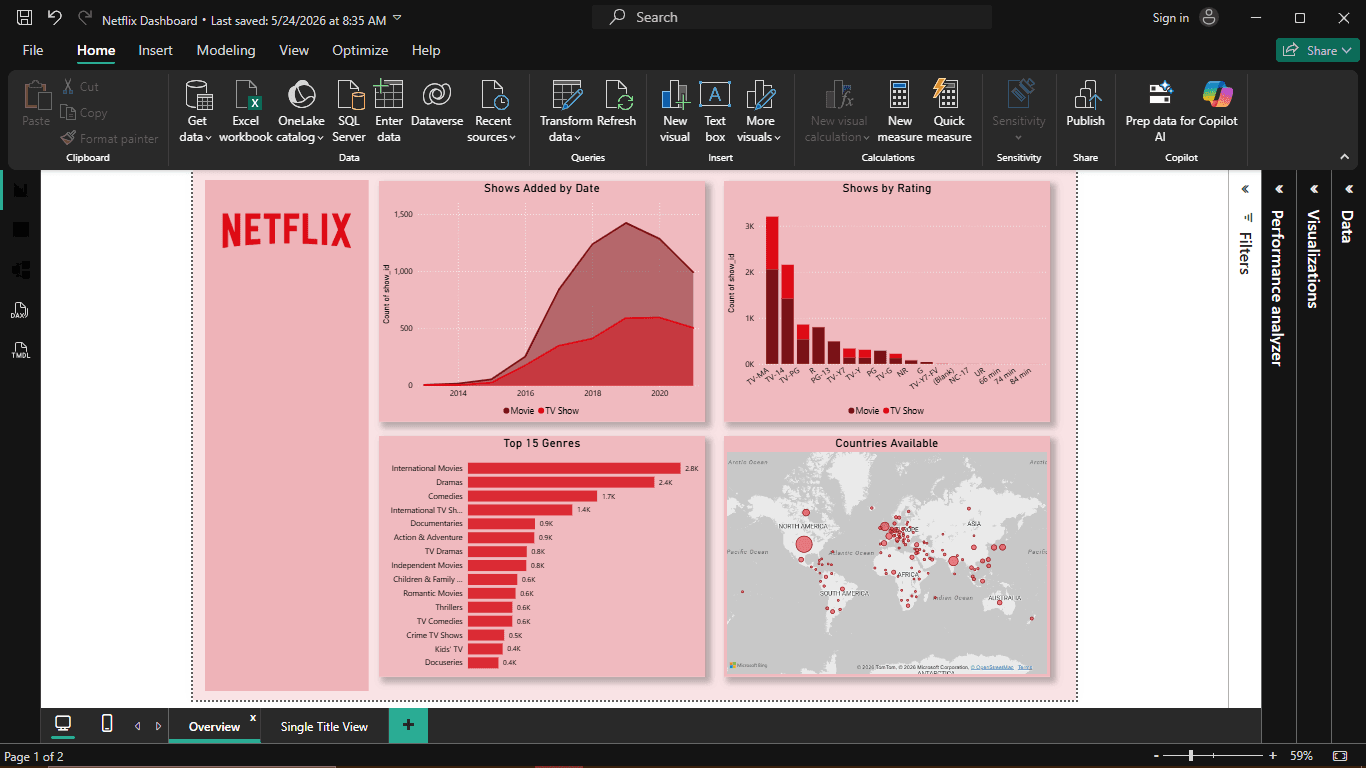Open the Transform data dropdown

566,137
